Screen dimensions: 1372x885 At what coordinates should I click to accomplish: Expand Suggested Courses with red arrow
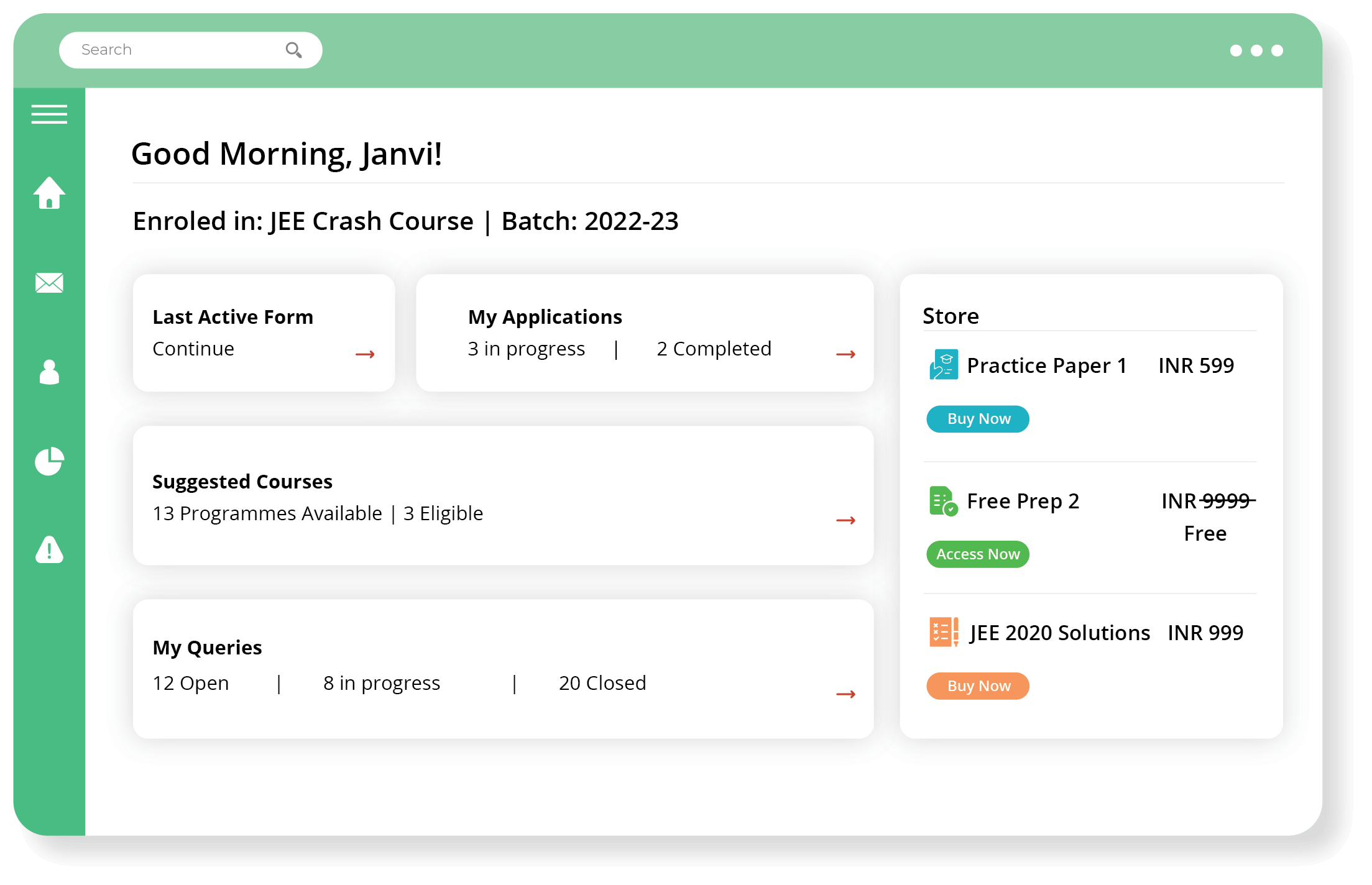pyautogui.click(x=845, y=520)
